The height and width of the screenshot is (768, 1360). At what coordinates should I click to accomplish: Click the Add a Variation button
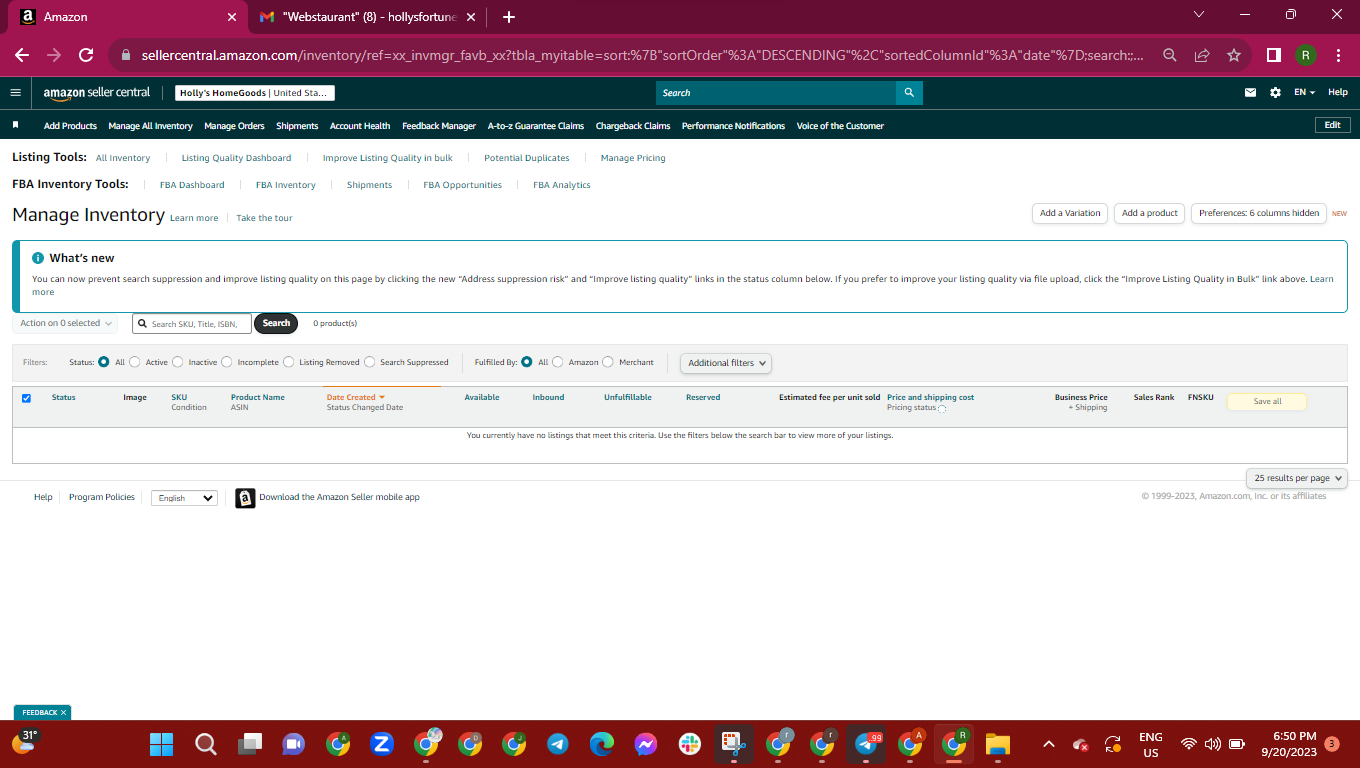coord(1070,213)
